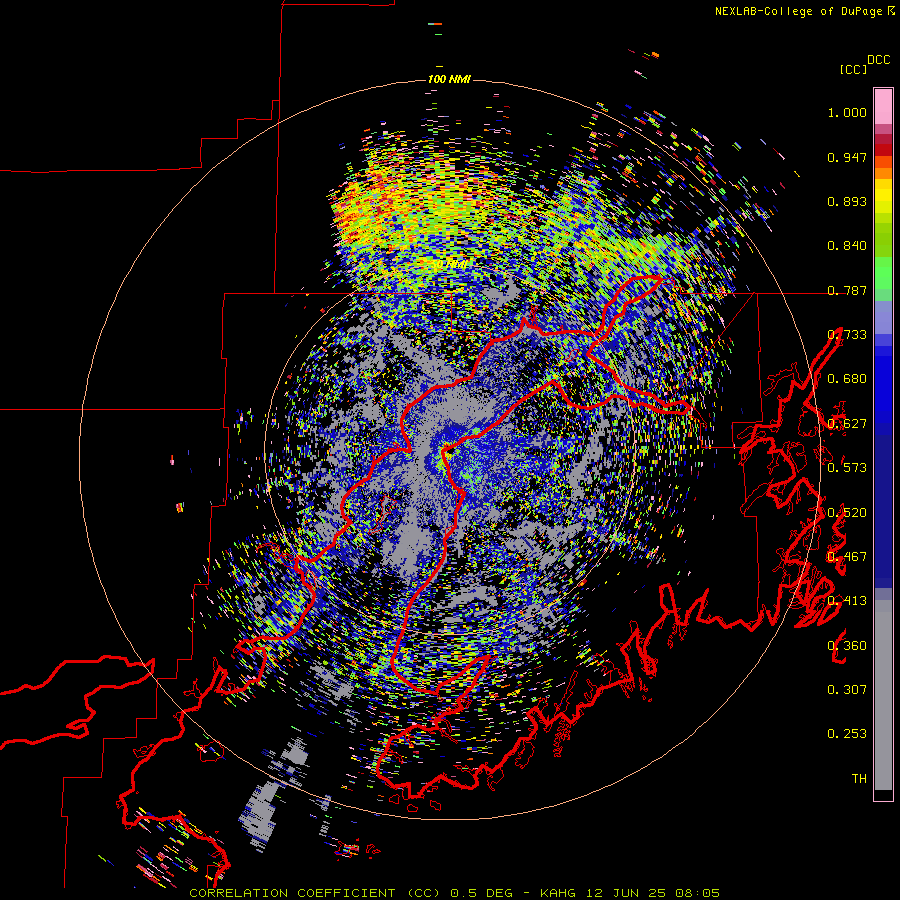This screenshot has height=900, width=900.
Task: Select the 0.947 scale value
Action: [x=847, y=157]
